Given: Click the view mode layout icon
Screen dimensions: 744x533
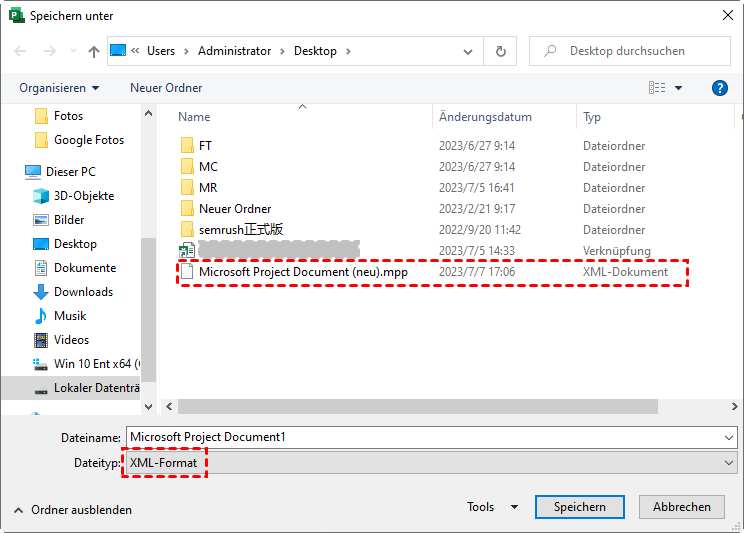Looking at the screenshot, I should [657, 88].
